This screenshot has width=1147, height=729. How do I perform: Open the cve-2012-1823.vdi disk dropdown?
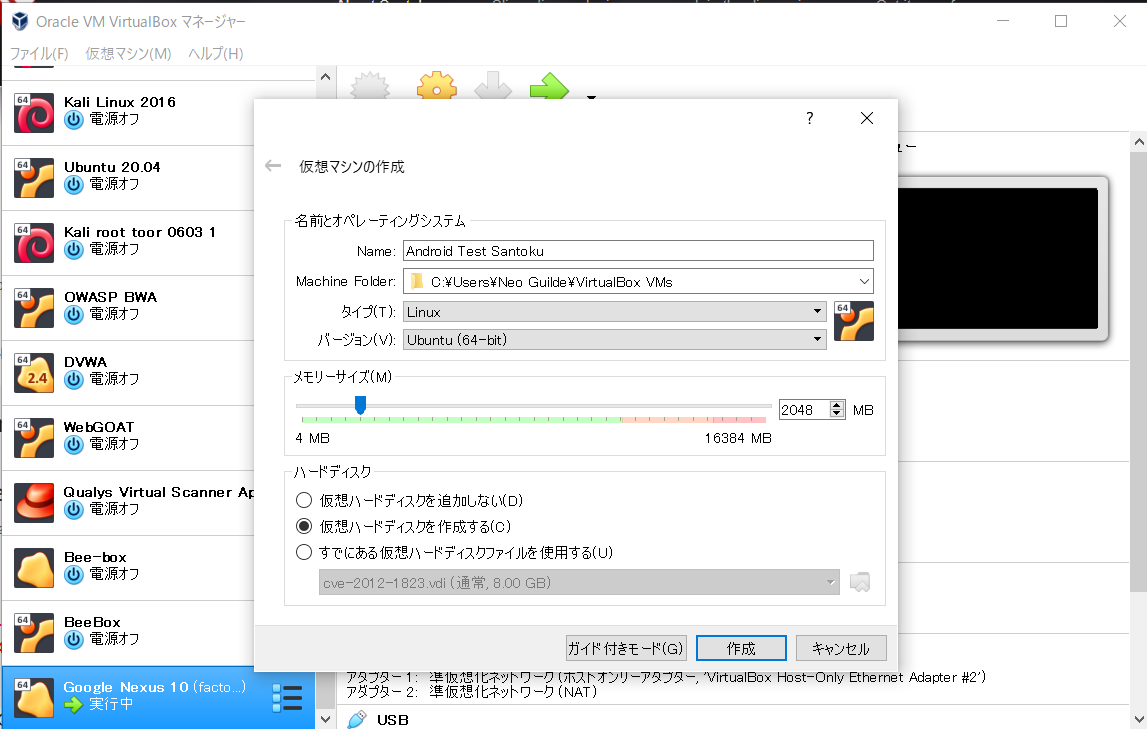pos(579,583)
